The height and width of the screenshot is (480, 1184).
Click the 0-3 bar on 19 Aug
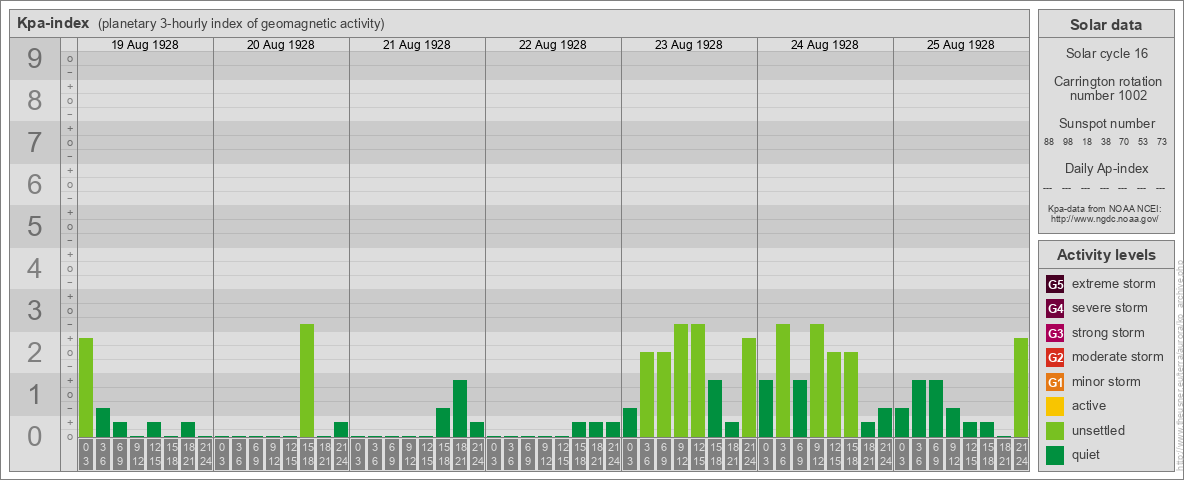tap(86, 387)
